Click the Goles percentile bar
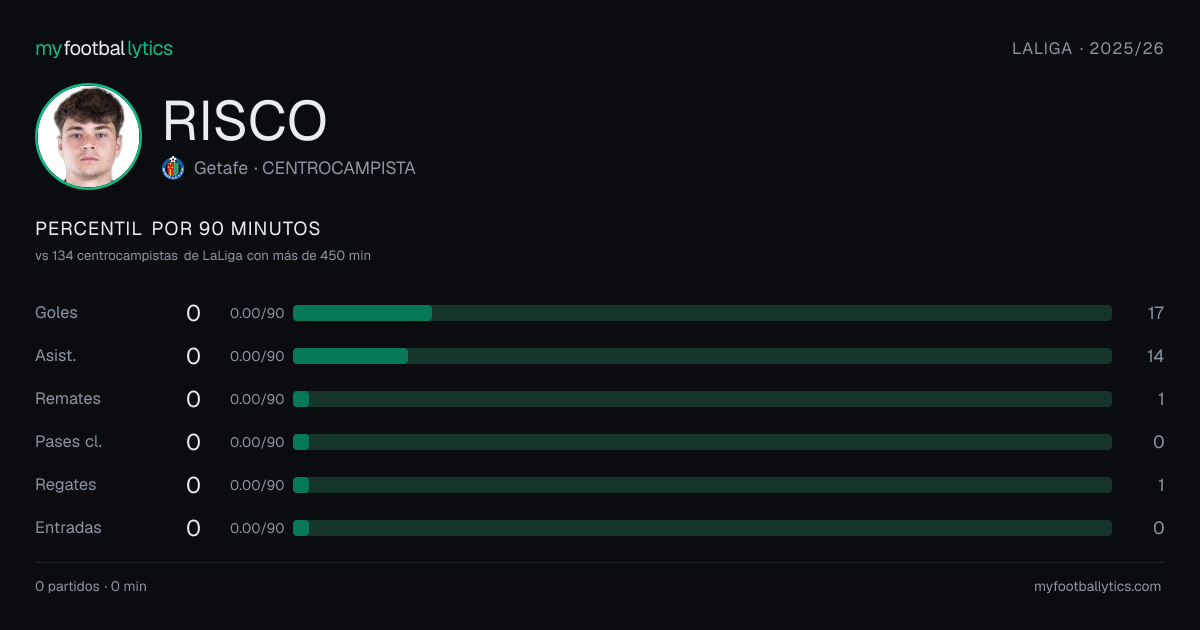The width and height of the screenshot is (1200, 630). [x=702, y=313]
